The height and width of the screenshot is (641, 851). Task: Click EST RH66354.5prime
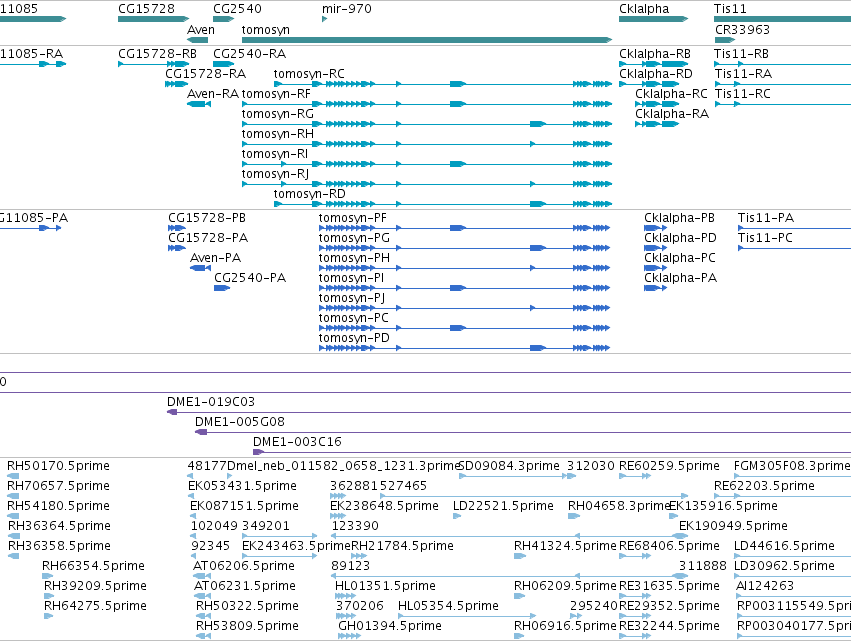(x=93, y=566)
